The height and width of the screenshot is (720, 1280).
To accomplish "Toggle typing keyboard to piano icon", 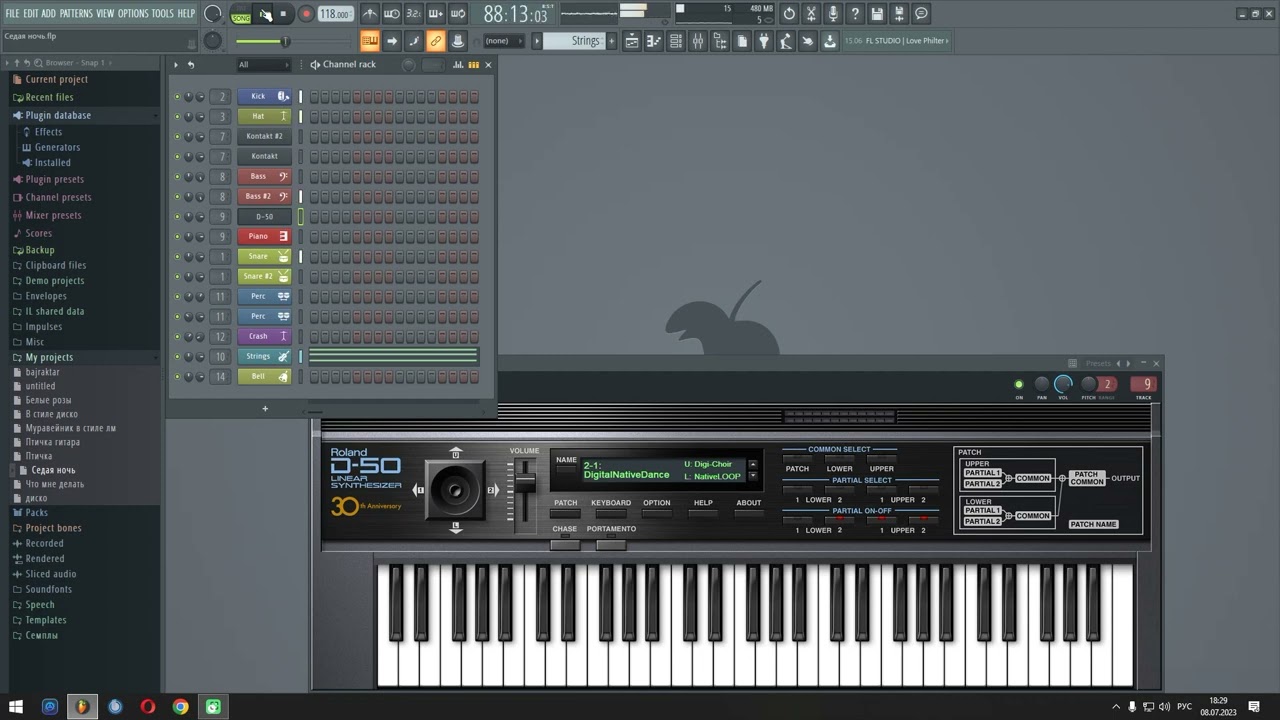I will coord(370,41).
